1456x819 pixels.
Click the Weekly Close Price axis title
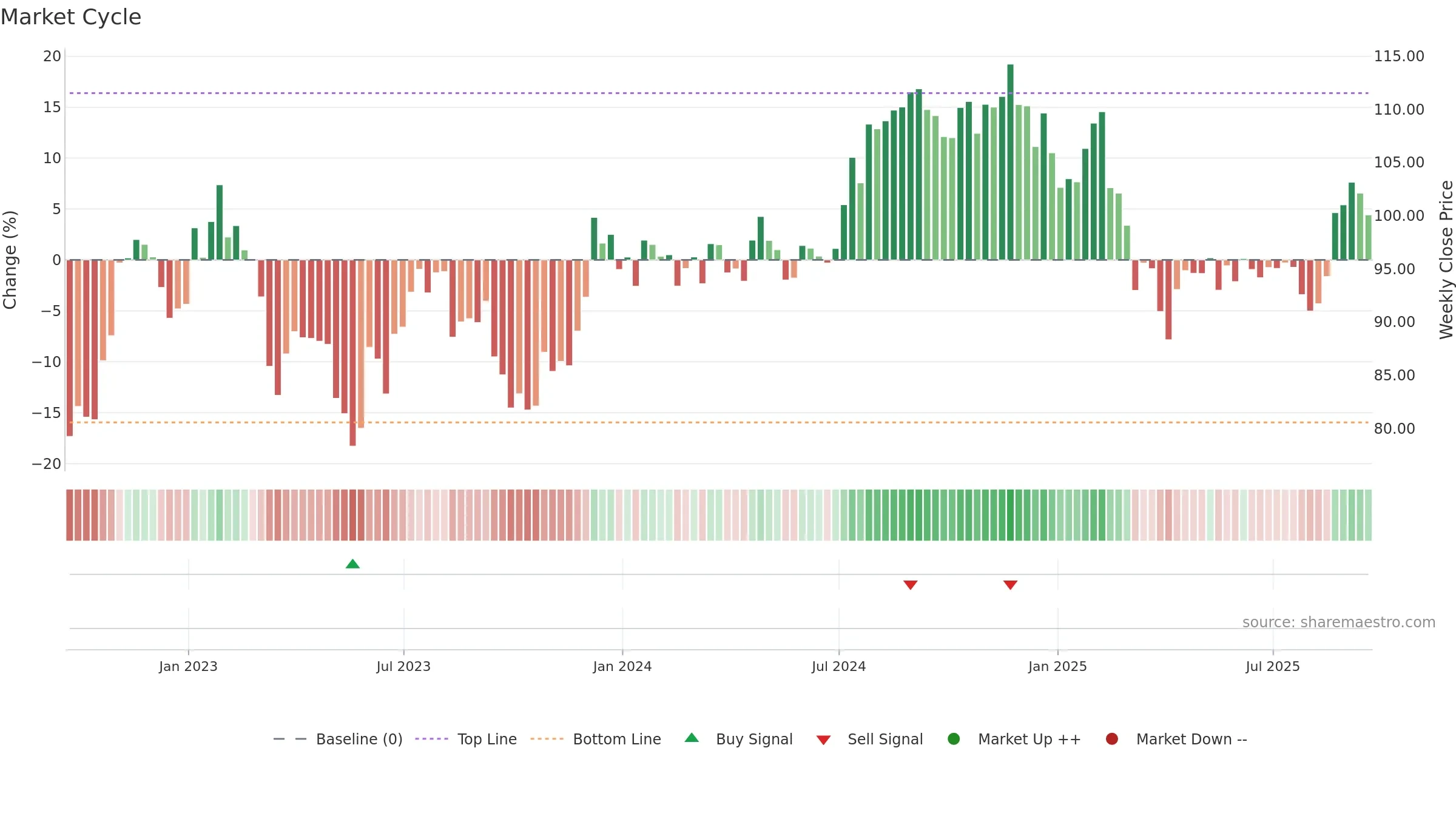[1446, 260]
